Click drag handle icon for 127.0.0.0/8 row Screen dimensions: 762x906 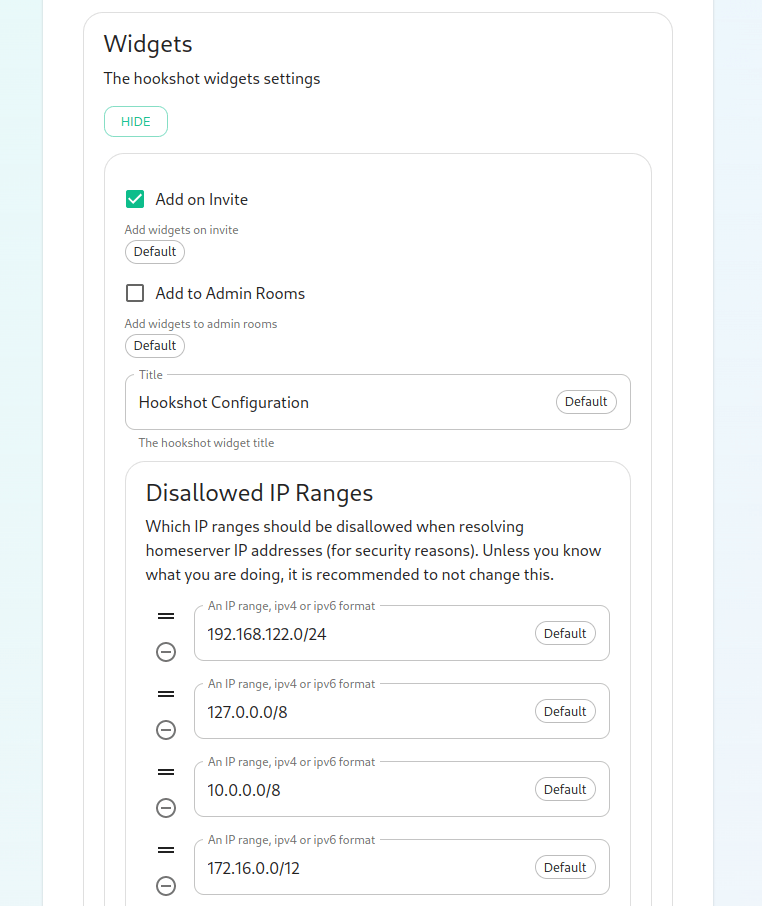[x=166, y=694]
